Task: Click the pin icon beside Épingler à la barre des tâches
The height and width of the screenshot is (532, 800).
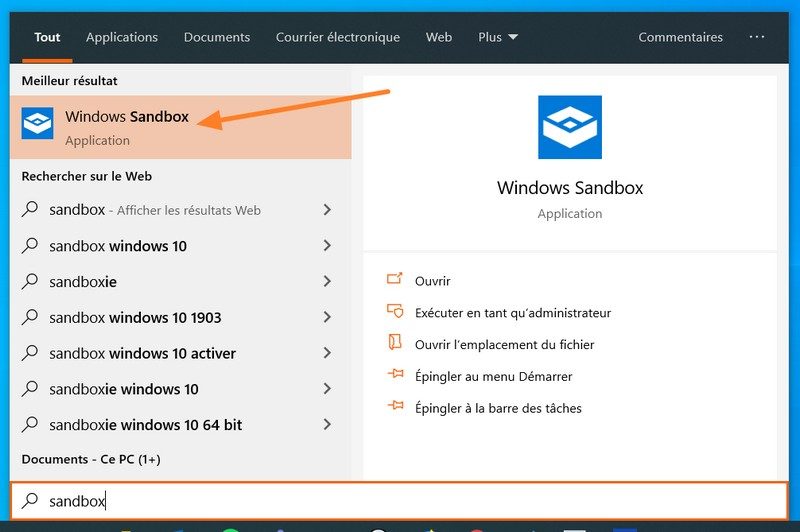Action: tap(395, 406)
